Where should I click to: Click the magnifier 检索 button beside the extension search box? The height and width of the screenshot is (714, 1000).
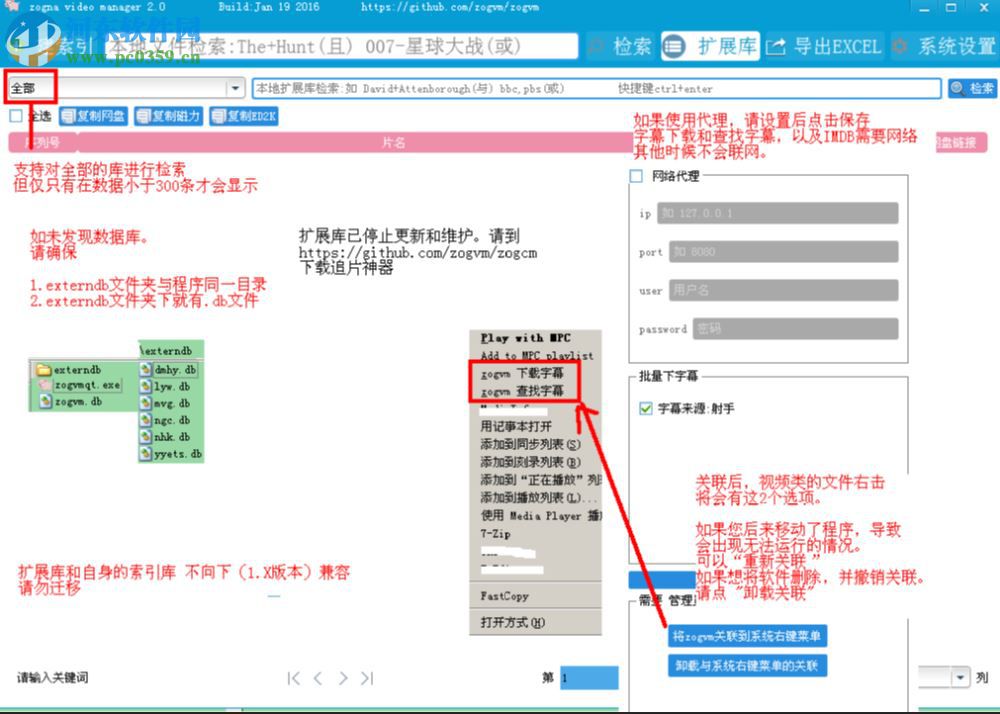tap(972, 88)
